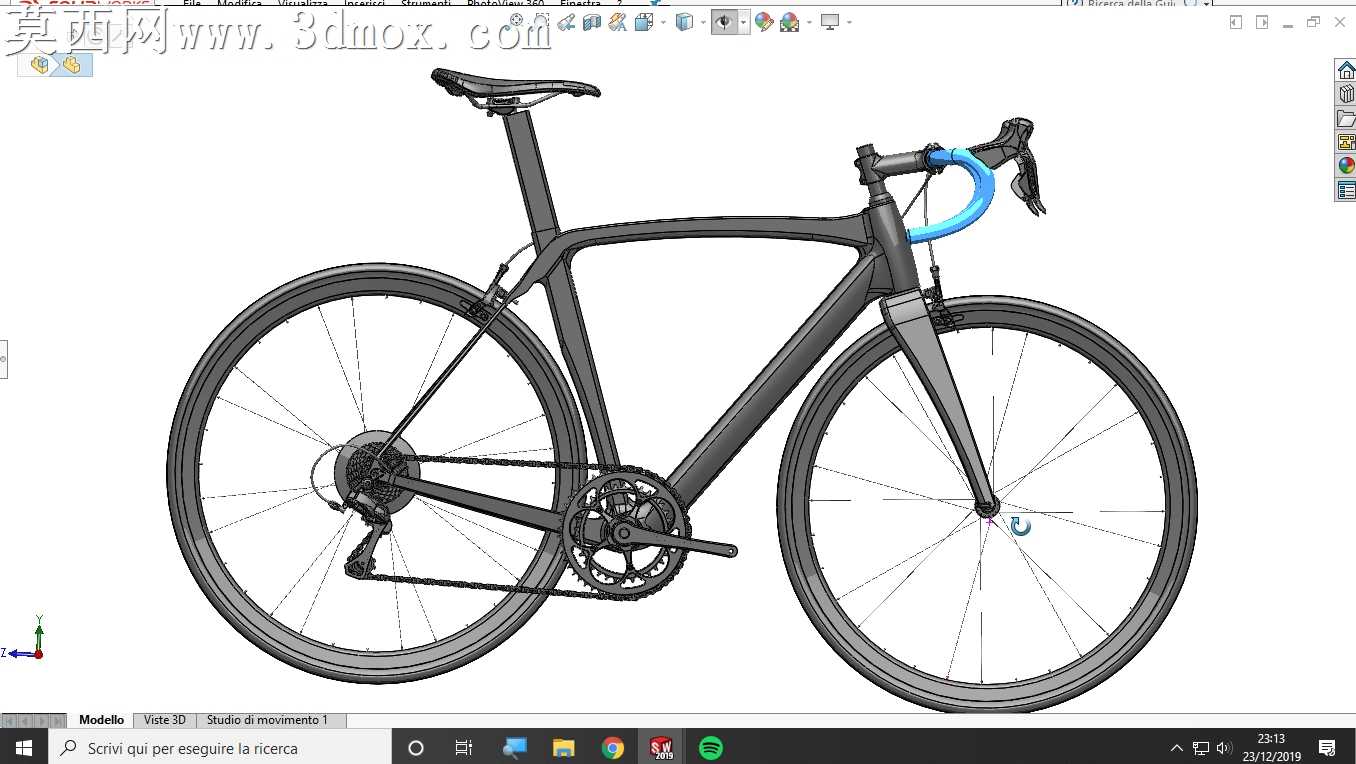The height and width of the screenshot is (764, 1356).
Task: Open SOLIDWORKS Resources home tab in task pane
Action: pyautogui.click(x=1346, y=70)
